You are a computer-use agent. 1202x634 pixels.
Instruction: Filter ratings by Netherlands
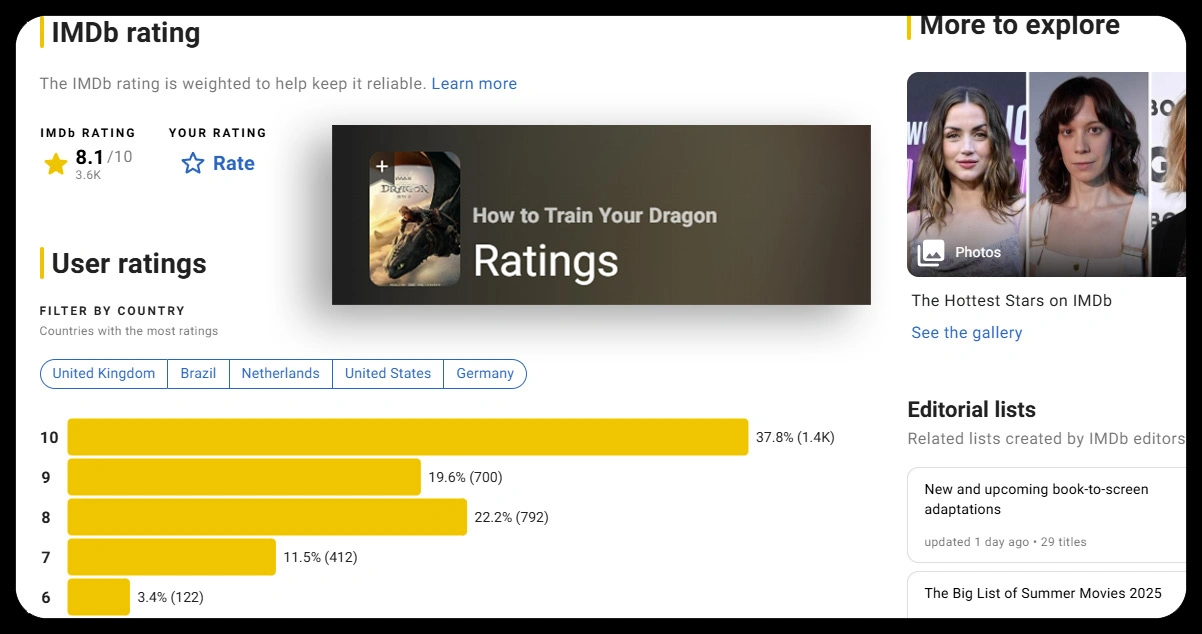coord(281,374)
